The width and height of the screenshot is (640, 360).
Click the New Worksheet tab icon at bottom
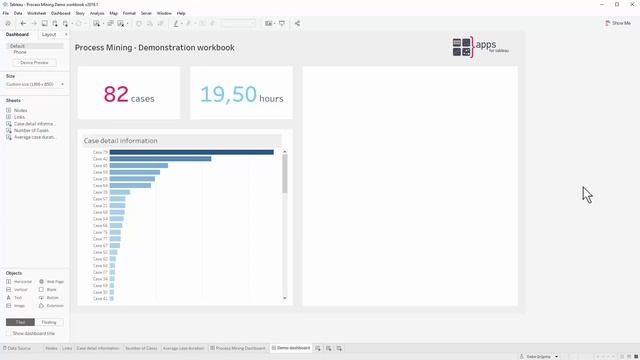(x=318, y=348)
